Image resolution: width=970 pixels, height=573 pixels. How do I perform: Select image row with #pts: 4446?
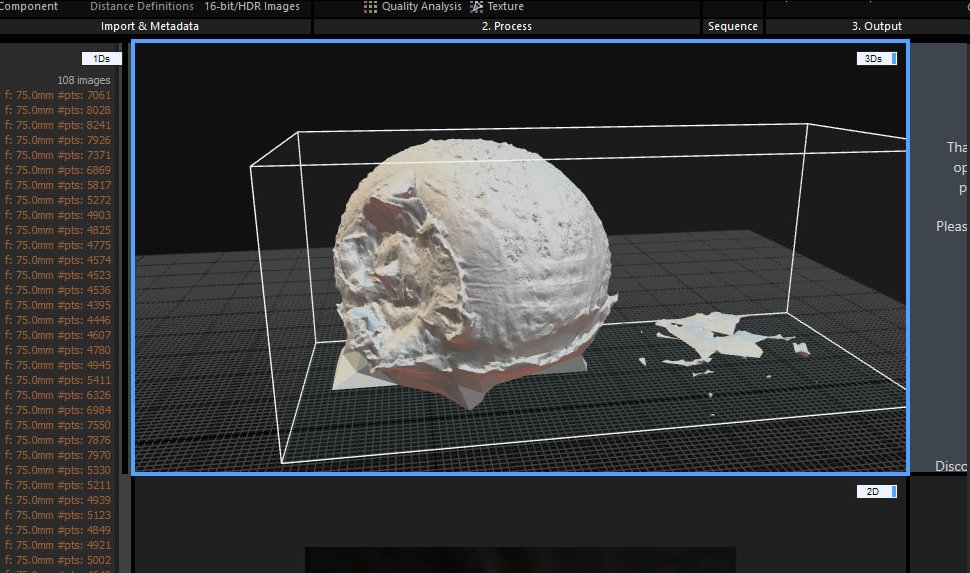(x=58, y=321)
